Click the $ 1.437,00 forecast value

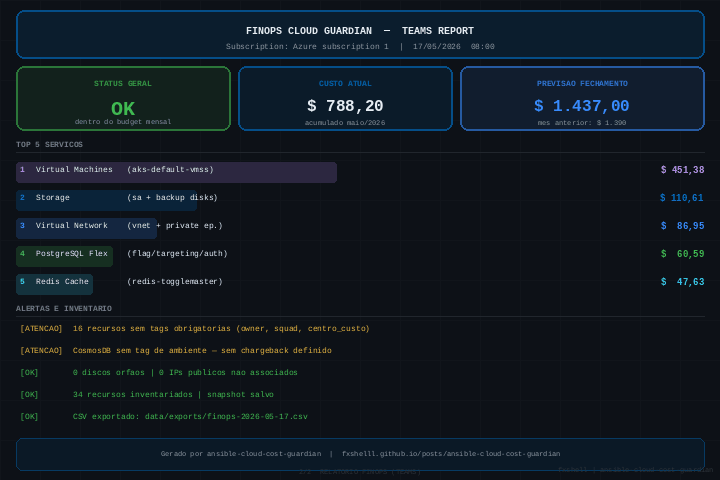pyautogui.click(x=582, y=106)
